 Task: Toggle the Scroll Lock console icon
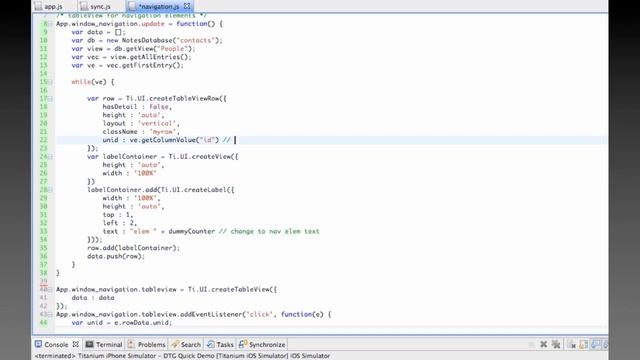(x=584, y=344)
